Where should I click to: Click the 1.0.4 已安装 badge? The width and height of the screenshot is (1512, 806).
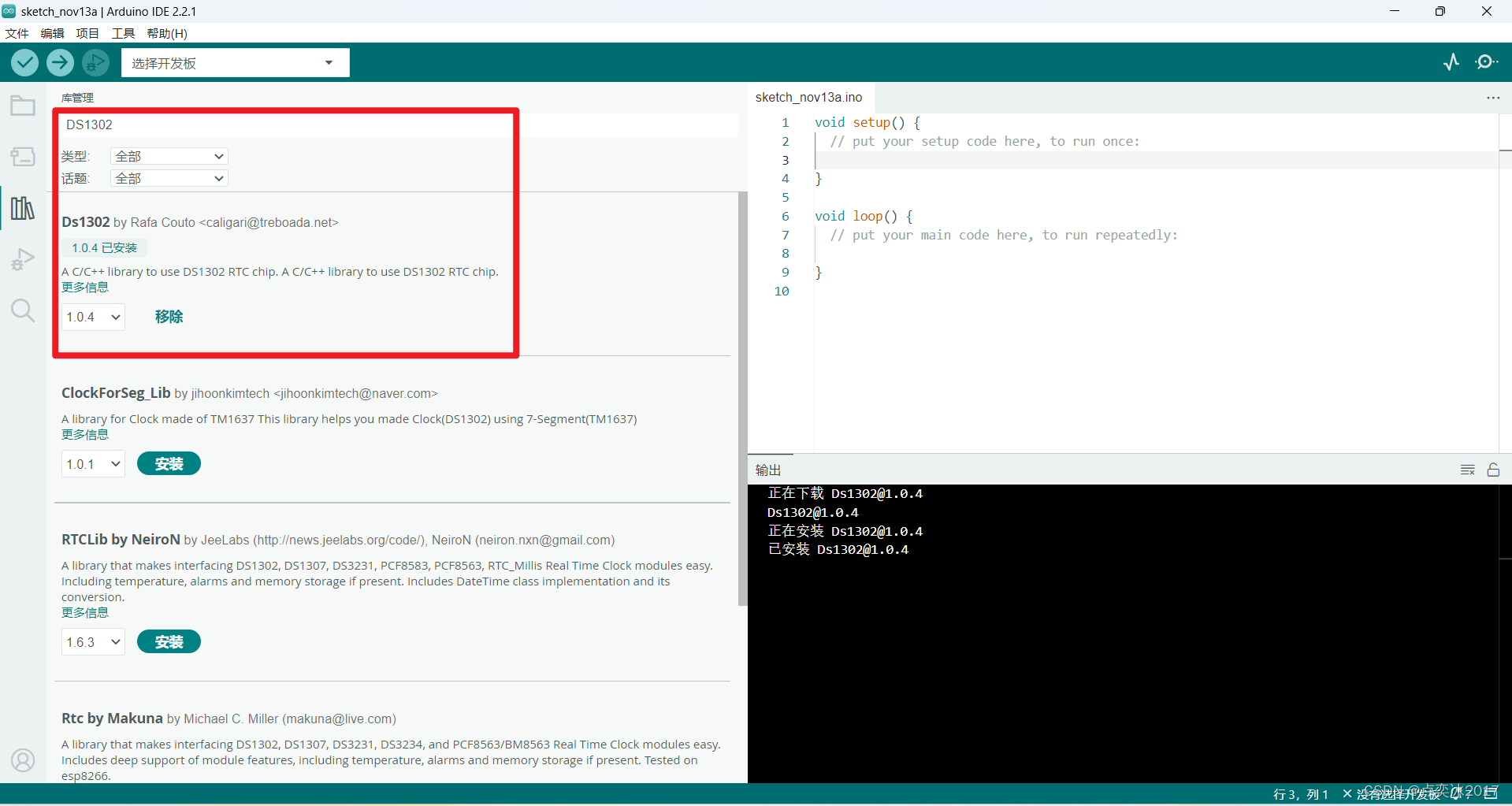click(x=105, y=248)
